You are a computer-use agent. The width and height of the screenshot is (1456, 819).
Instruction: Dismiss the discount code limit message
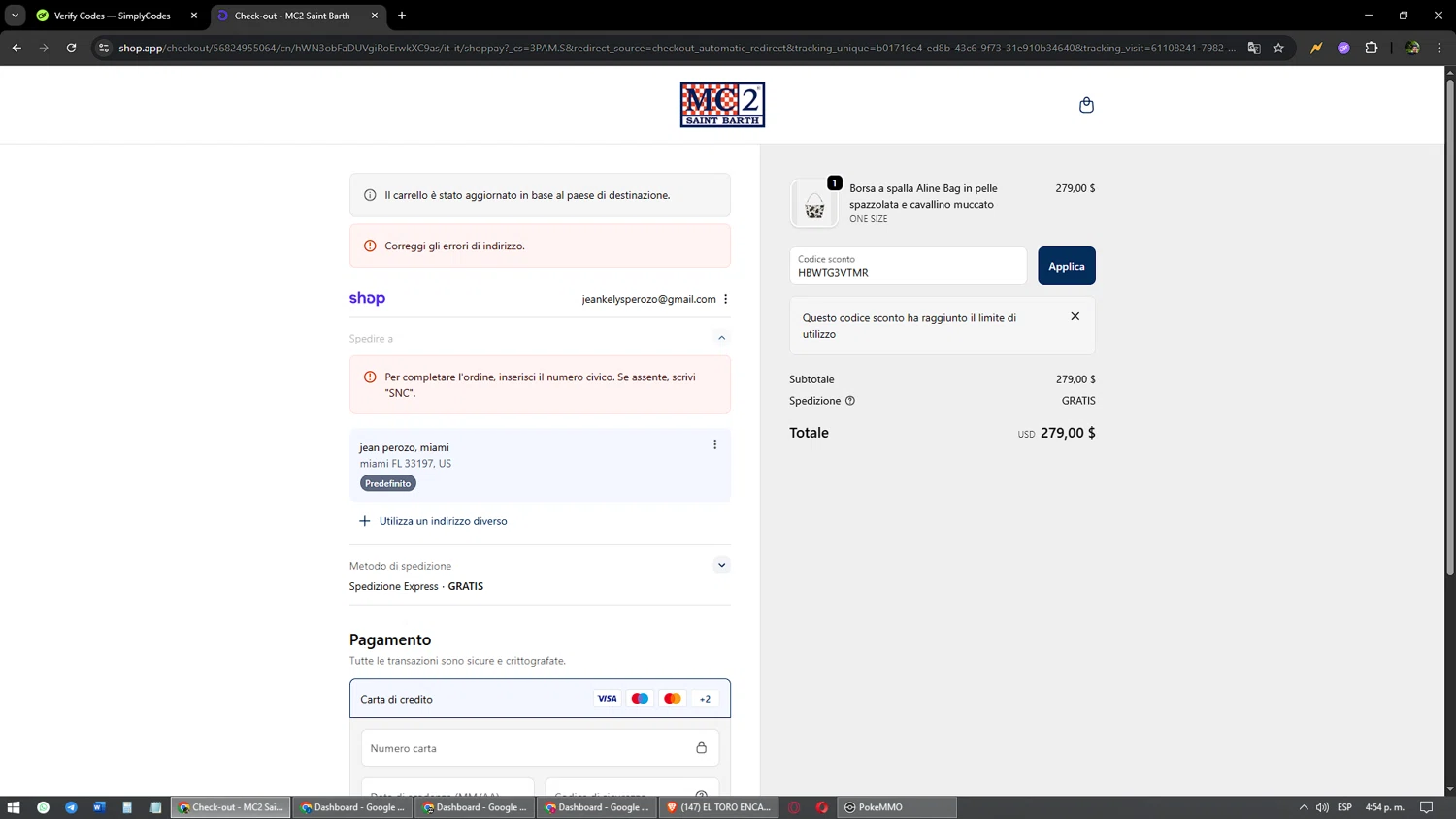click(1075, 316)
